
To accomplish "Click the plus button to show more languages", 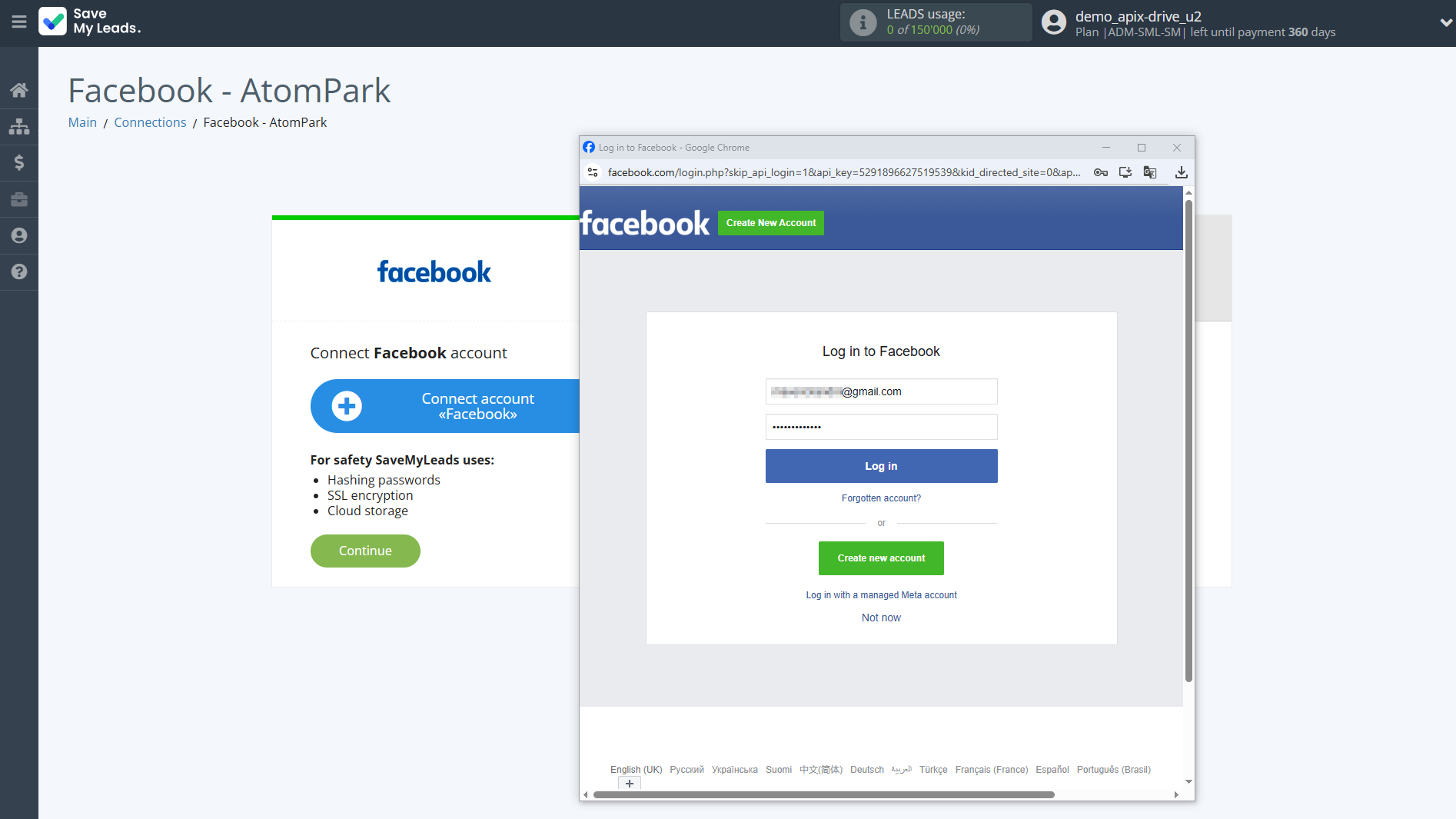I will (630, 784).
